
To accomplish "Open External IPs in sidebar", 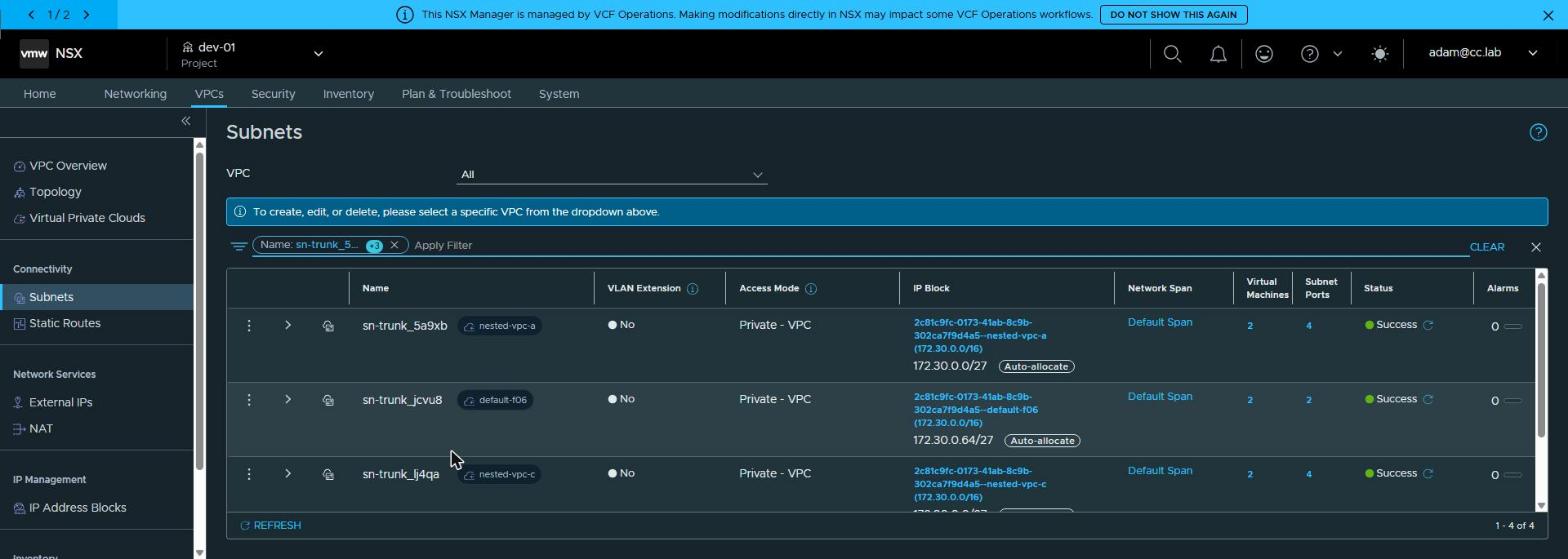I will (x=60, y=402).
